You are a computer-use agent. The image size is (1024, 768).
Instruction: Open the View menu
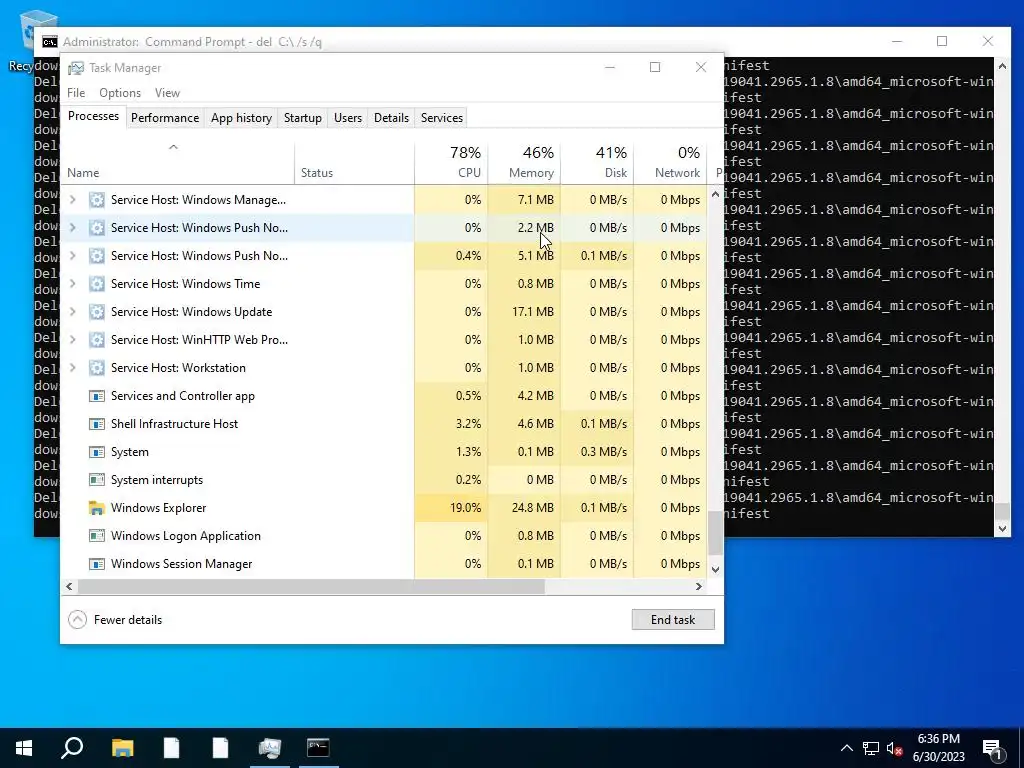pyautogui.click(x=167, y=93)
